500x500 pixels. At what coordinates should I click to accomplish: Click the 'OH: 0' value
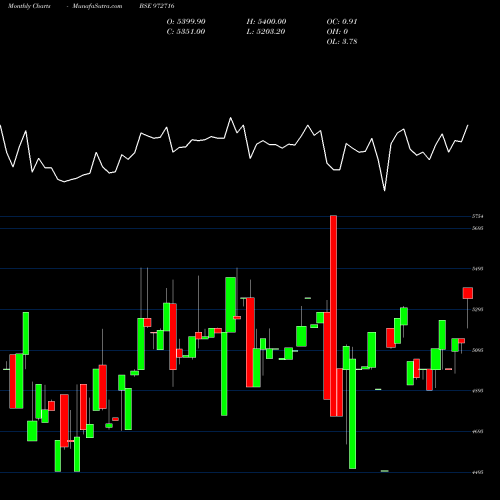[337, 32]
